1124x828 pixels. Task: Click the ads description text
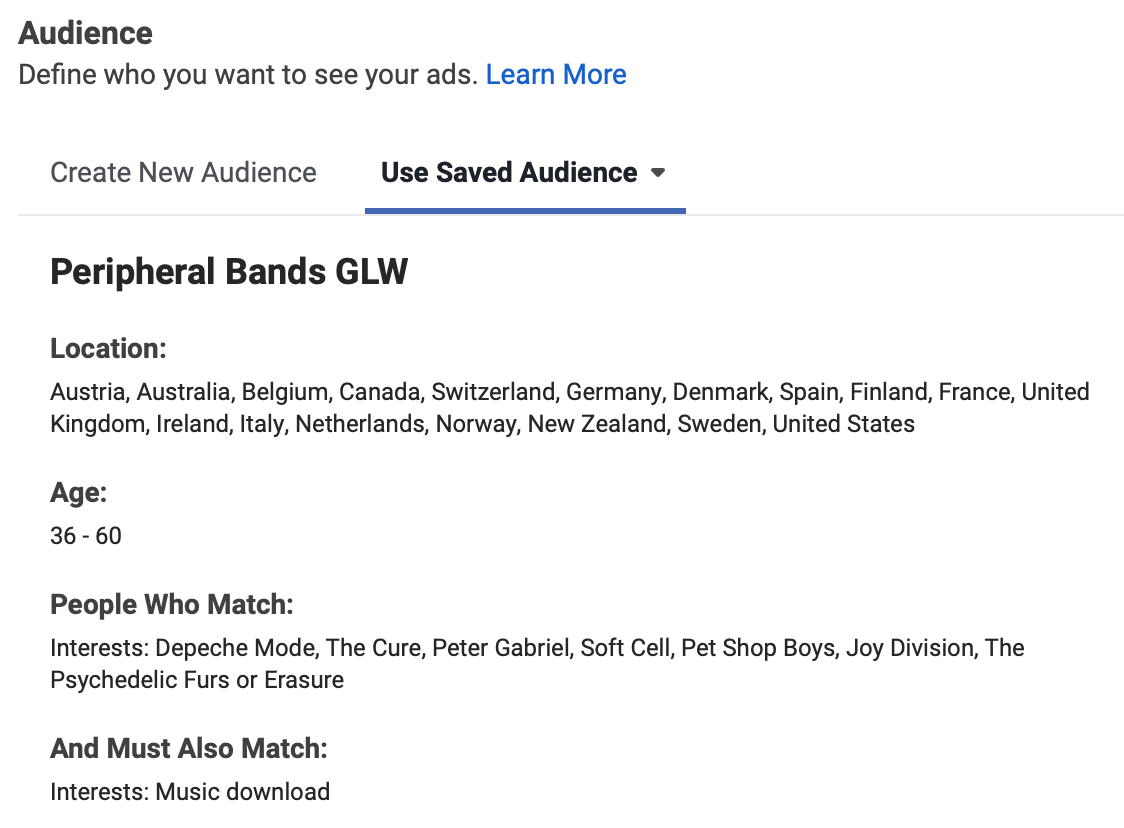(x=247, y=75)
